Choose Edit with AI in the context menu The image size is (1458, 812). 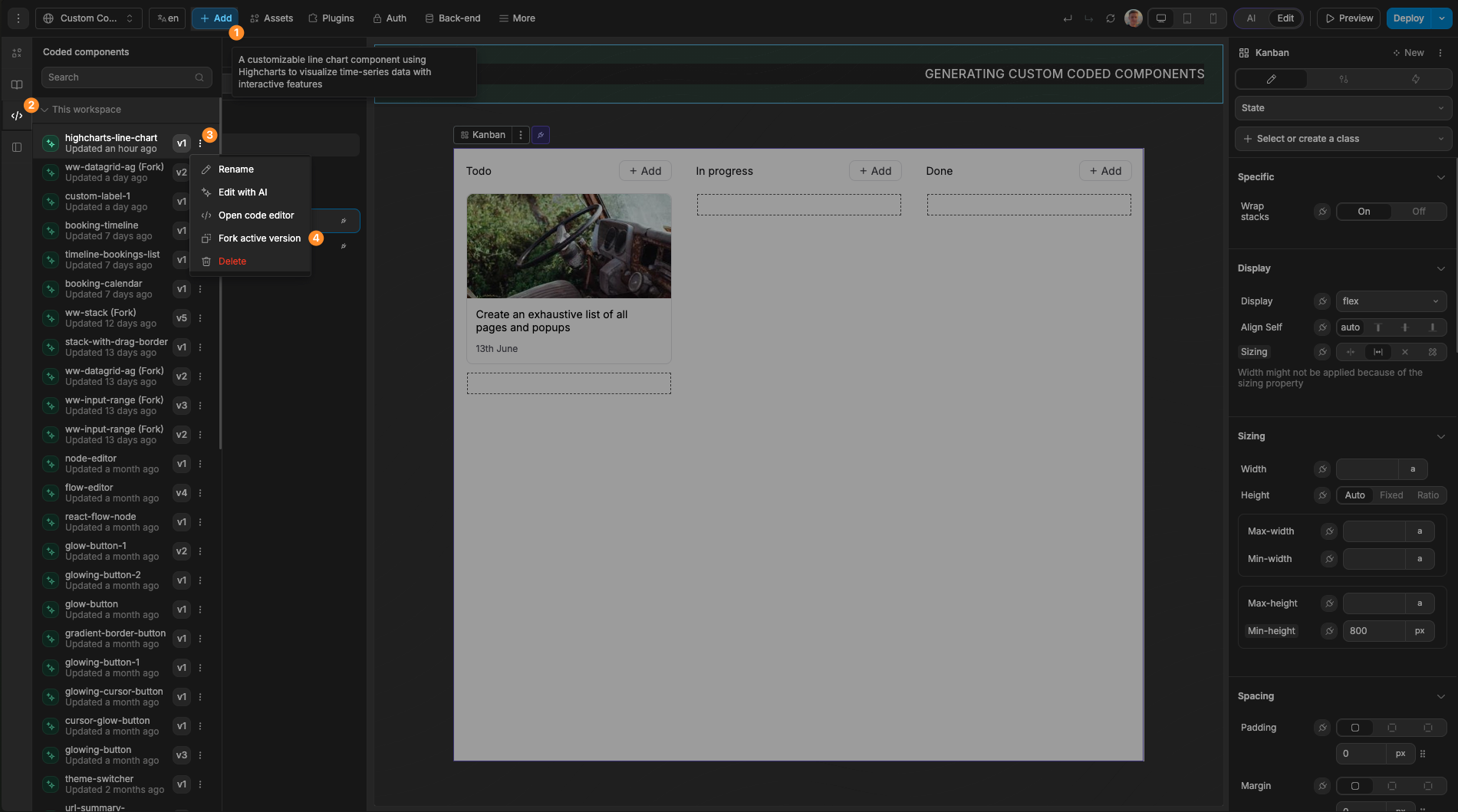click(242, 192)
